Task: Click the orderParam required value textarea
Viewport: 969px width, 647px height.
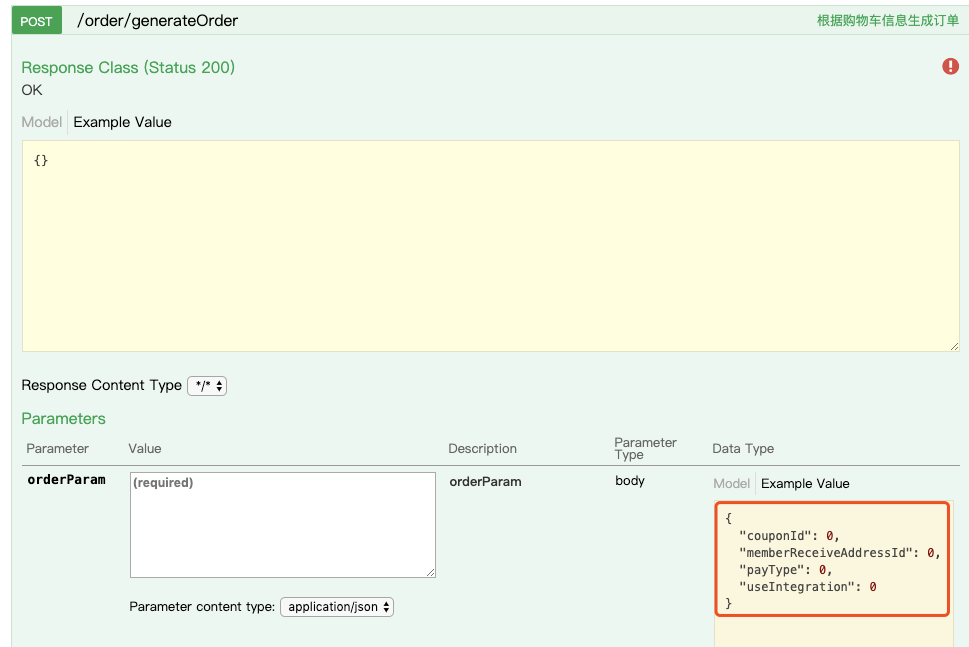Action: coord(282,525)
